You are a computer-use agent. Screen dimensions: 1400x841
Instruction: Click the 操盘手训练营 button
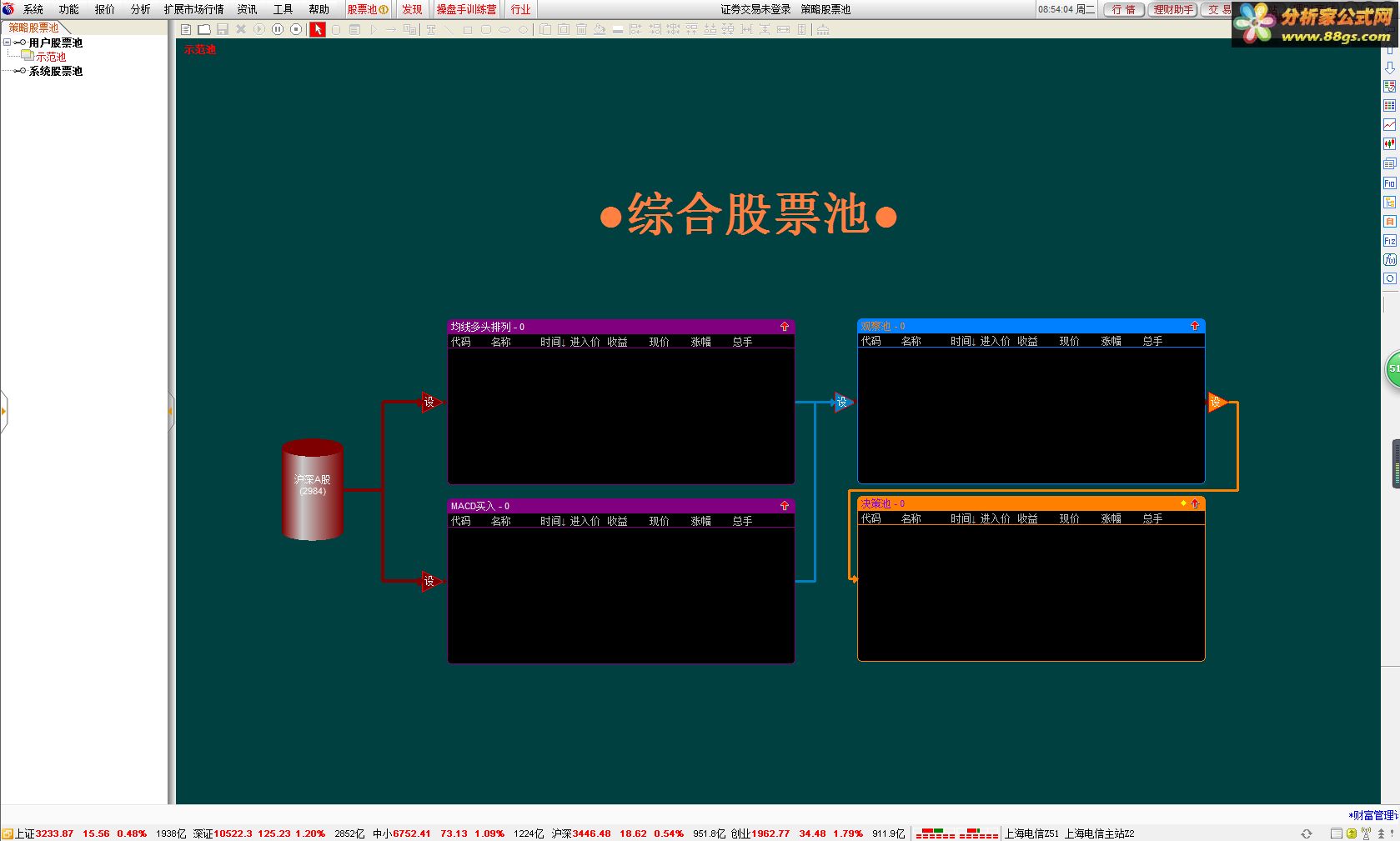pos(466,9)
